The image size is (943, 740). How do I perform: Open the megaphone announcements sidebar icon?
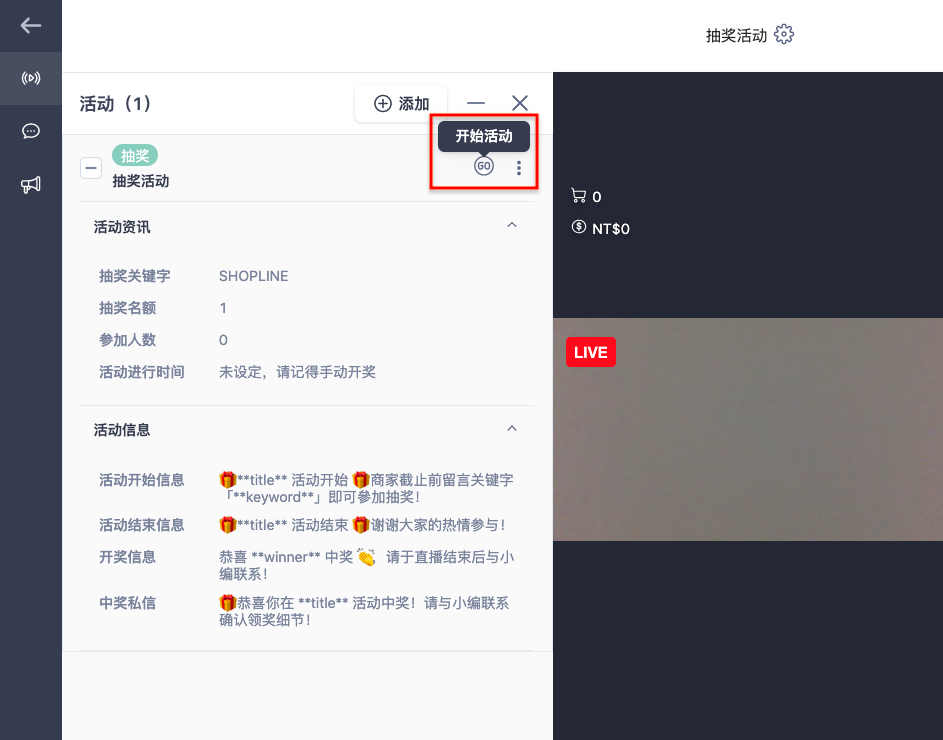[x=31, y=184]
